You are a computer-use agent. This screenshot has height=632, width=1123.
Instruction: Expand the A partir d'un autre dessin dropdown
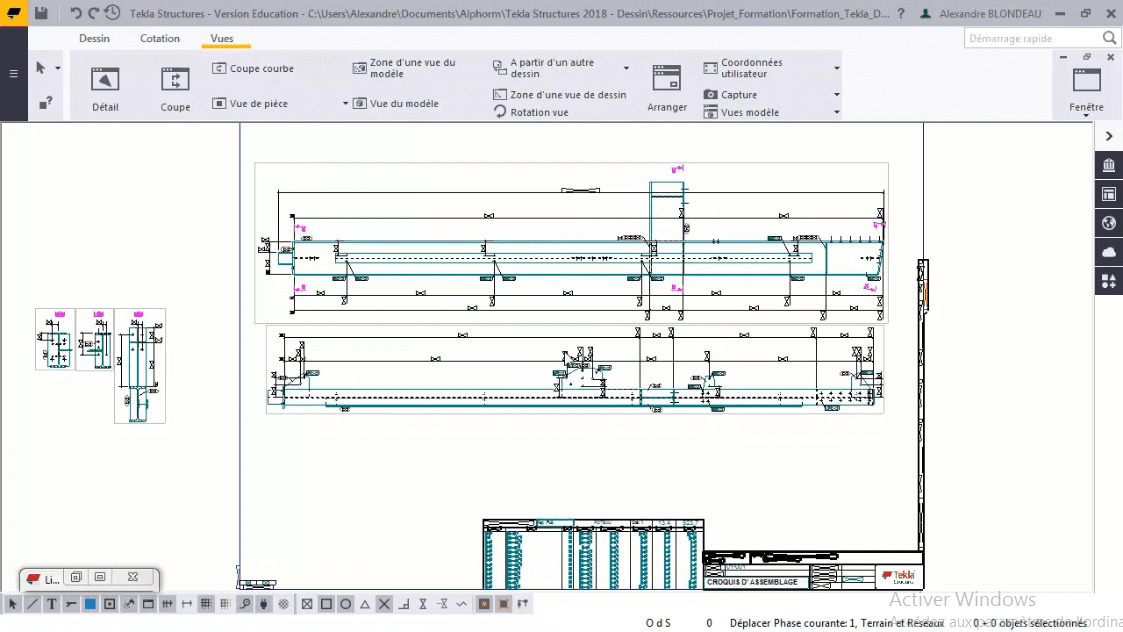(x=626, y=66)
